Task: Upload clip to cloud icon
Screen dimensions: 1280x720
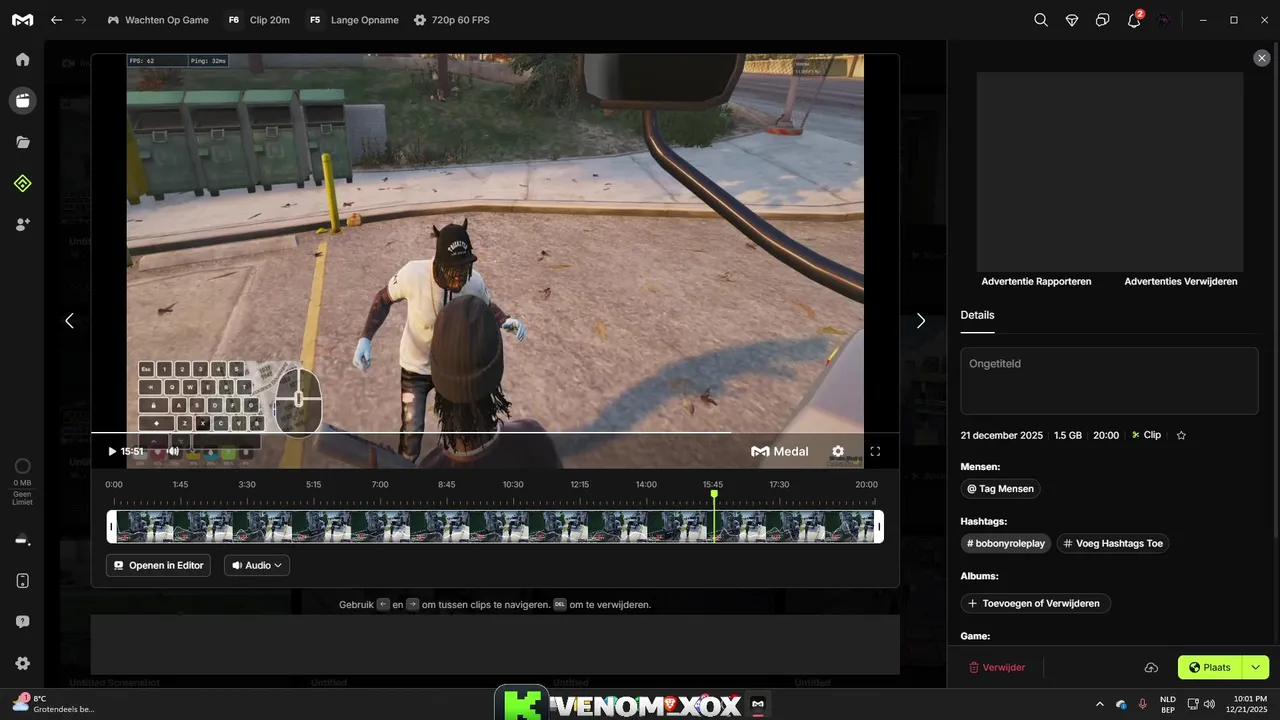Action: pos(1151,667)
